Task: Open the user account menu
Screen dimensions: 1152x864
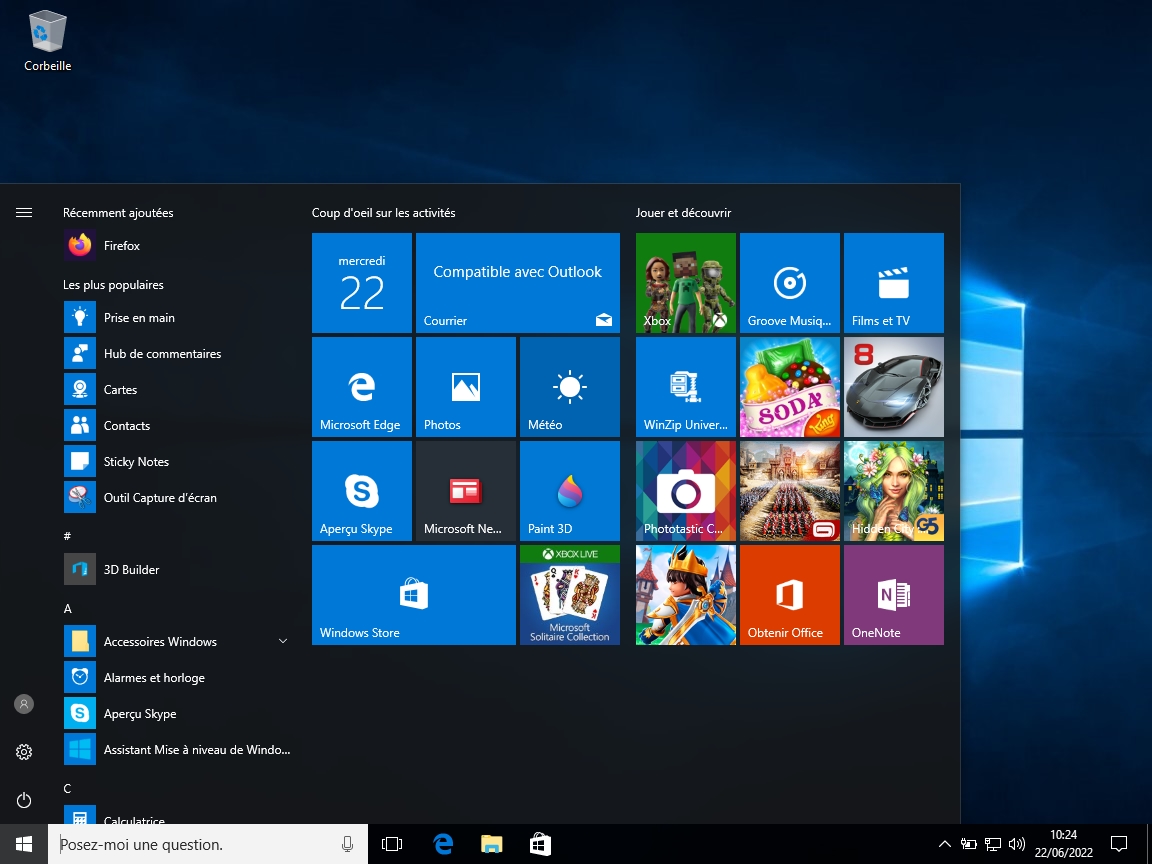Action: 24,704
